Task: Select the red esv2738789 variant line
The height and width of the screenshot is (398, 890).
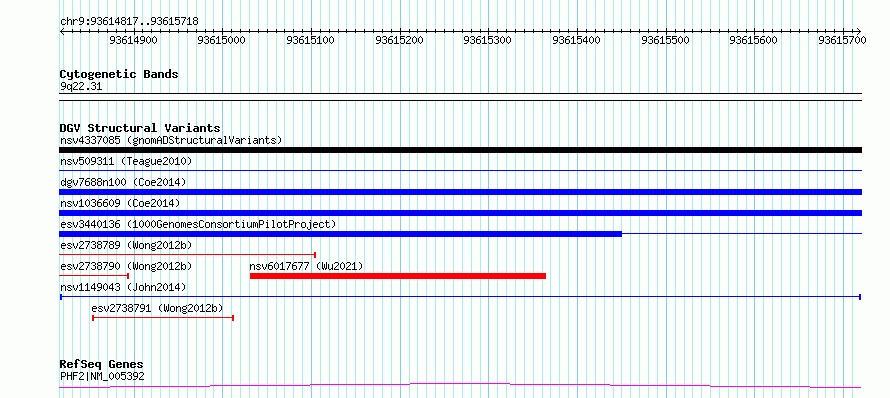Action: click(x=187, y=255)
